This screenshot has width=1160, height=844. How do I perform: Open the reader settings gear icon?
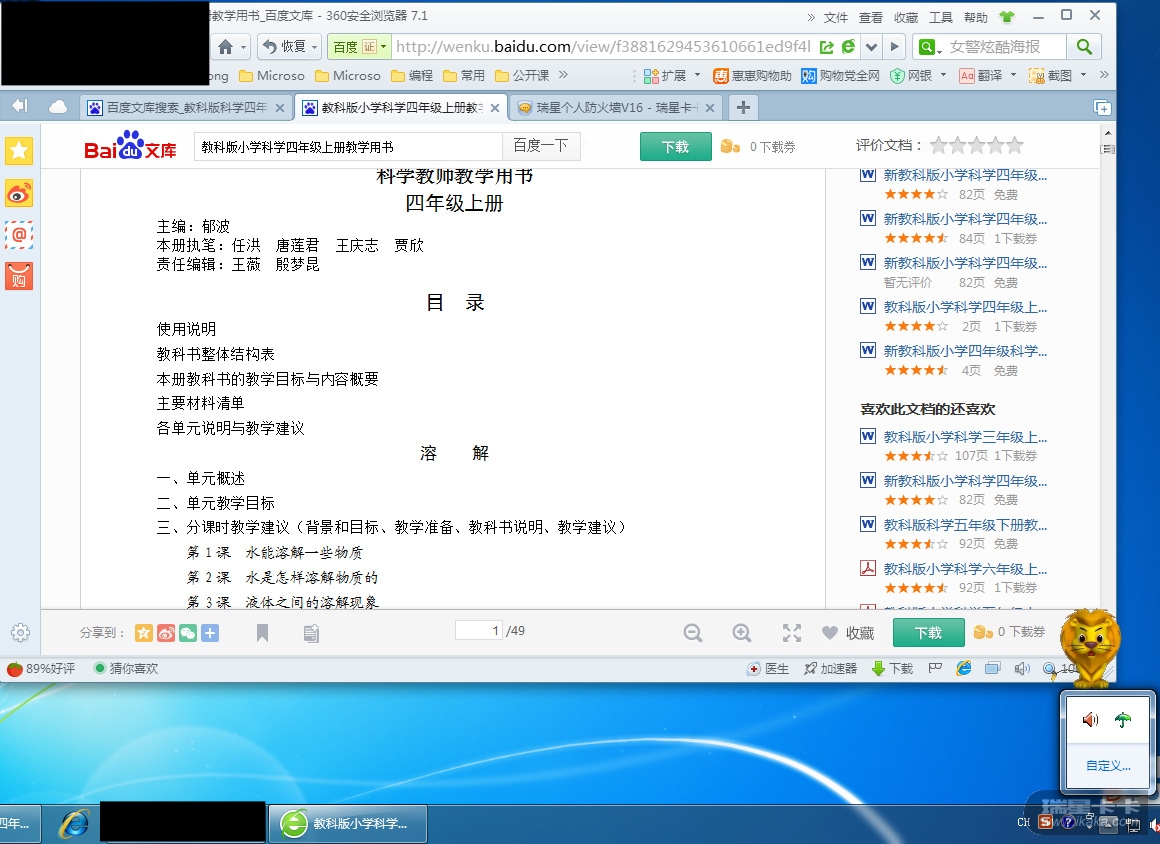coord(20,633)
